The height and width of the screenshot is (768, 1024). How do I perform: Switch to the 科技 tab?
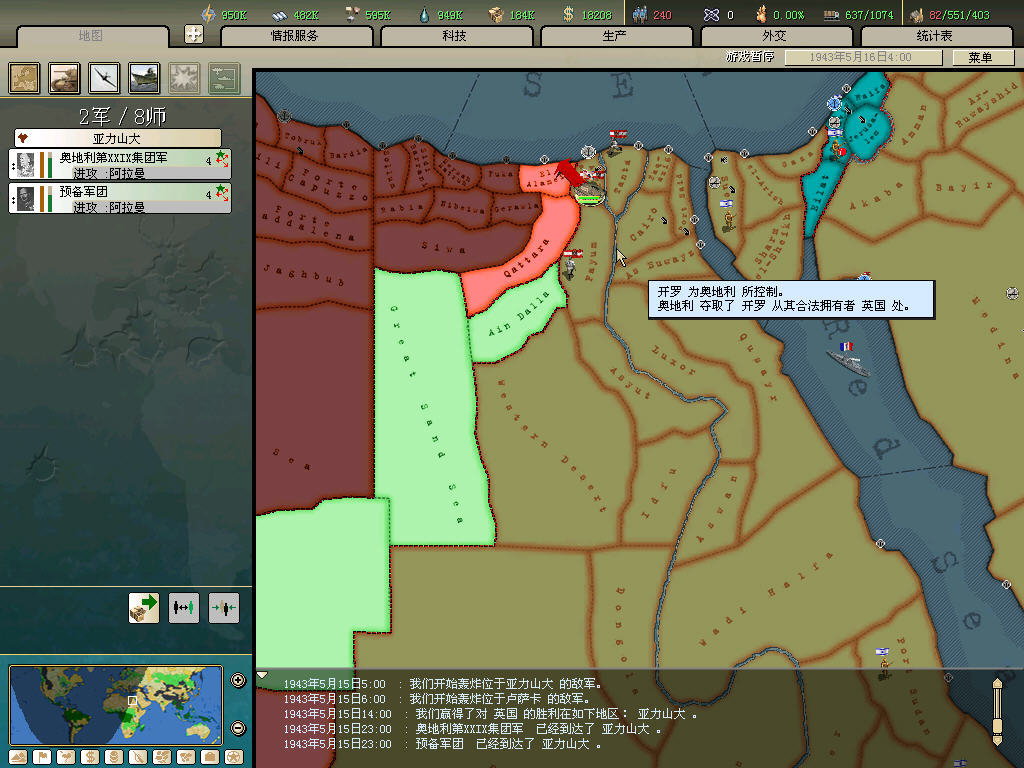(x=455, y=36)
